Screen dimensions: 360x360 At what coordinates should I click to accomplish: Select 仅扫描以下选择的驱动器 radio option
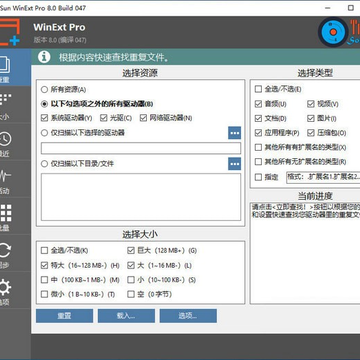[x=44, y=133]
